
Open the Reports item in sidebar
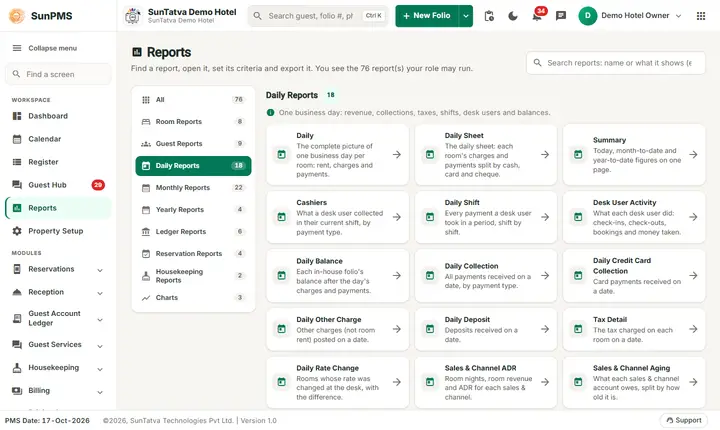tap(58, 208)
